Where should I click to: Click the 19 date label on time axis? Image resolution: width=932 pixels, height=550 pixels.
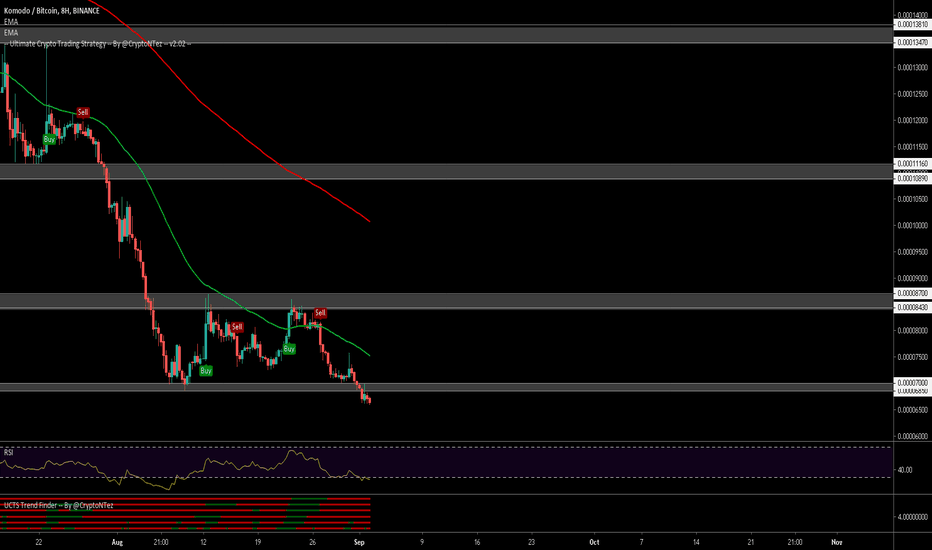[x=258, y=542]
